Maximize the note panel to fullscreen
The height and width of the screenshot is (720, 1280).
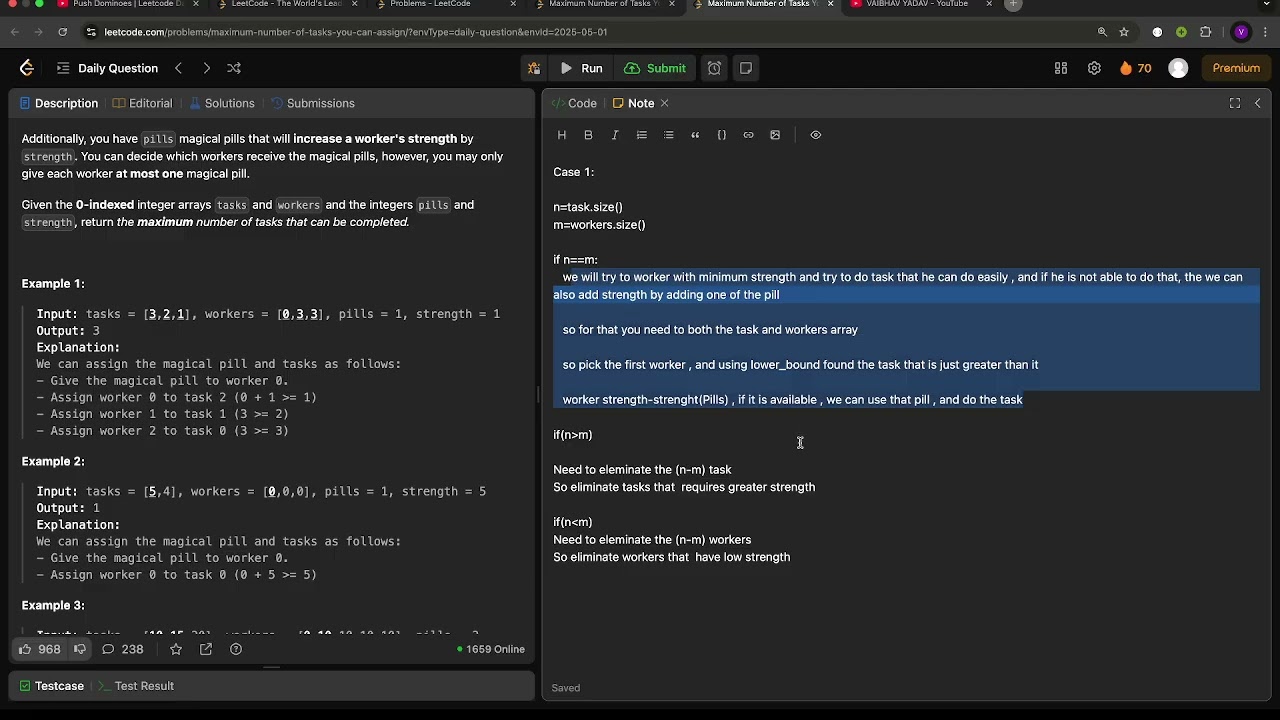1235,103
